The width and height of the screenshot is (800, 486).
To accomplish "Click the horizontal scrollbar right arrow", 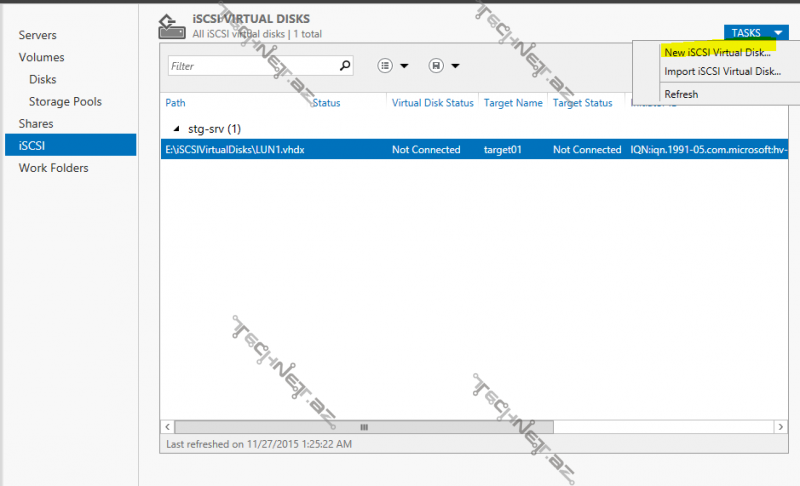I will 780,426.
